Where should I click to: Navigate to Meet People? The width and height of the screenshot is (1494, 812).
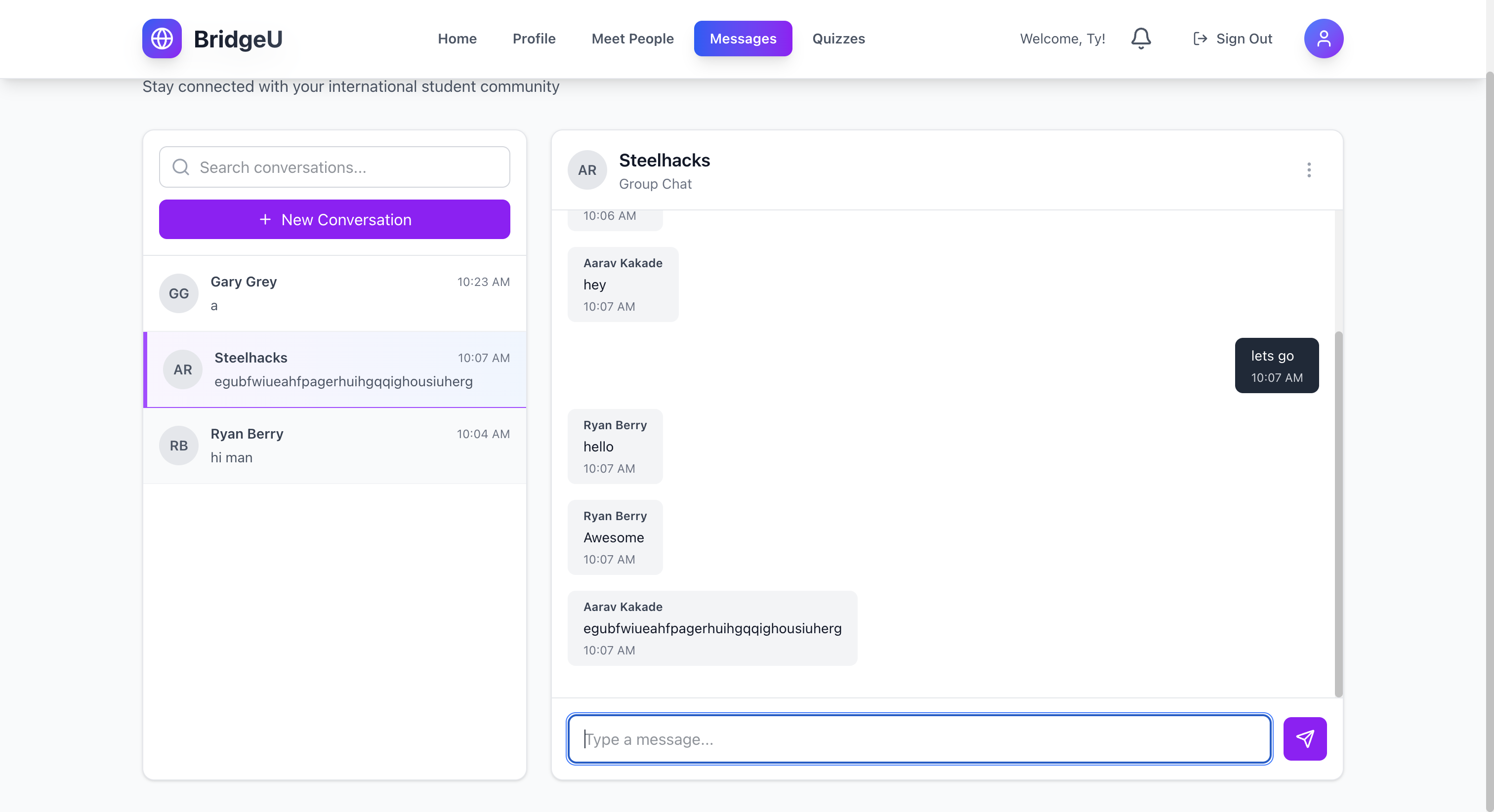632,39
